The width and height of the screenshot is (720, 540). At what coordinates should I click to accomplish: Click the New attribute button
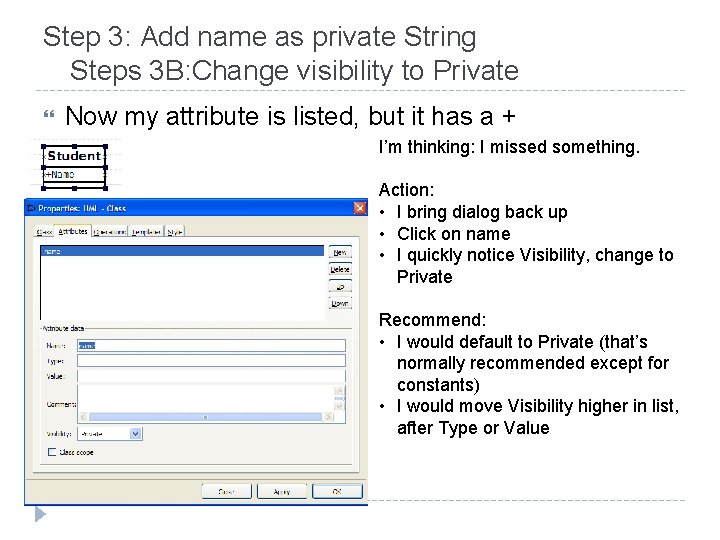340,252
